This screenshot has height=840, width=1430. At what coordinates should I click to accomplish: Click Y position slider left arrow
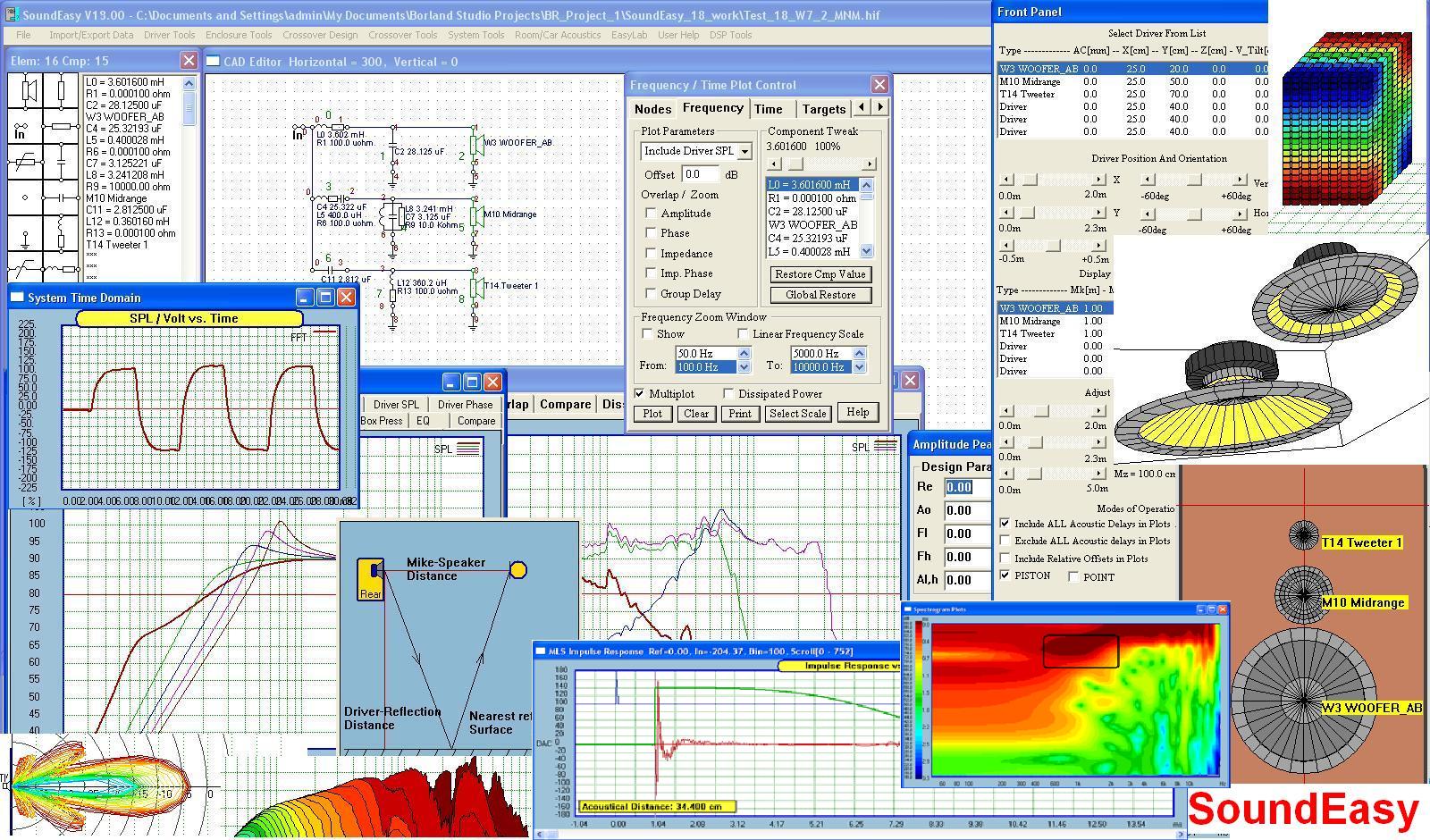coord(1007,213)
